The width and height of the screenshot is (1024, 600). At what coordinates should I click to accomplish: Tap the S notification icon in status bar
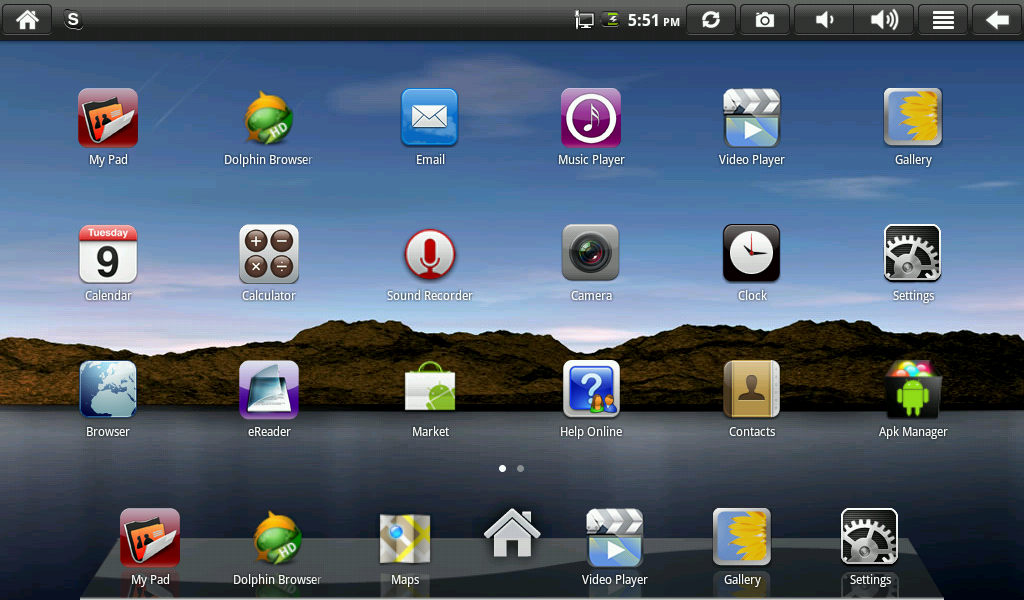73,20
